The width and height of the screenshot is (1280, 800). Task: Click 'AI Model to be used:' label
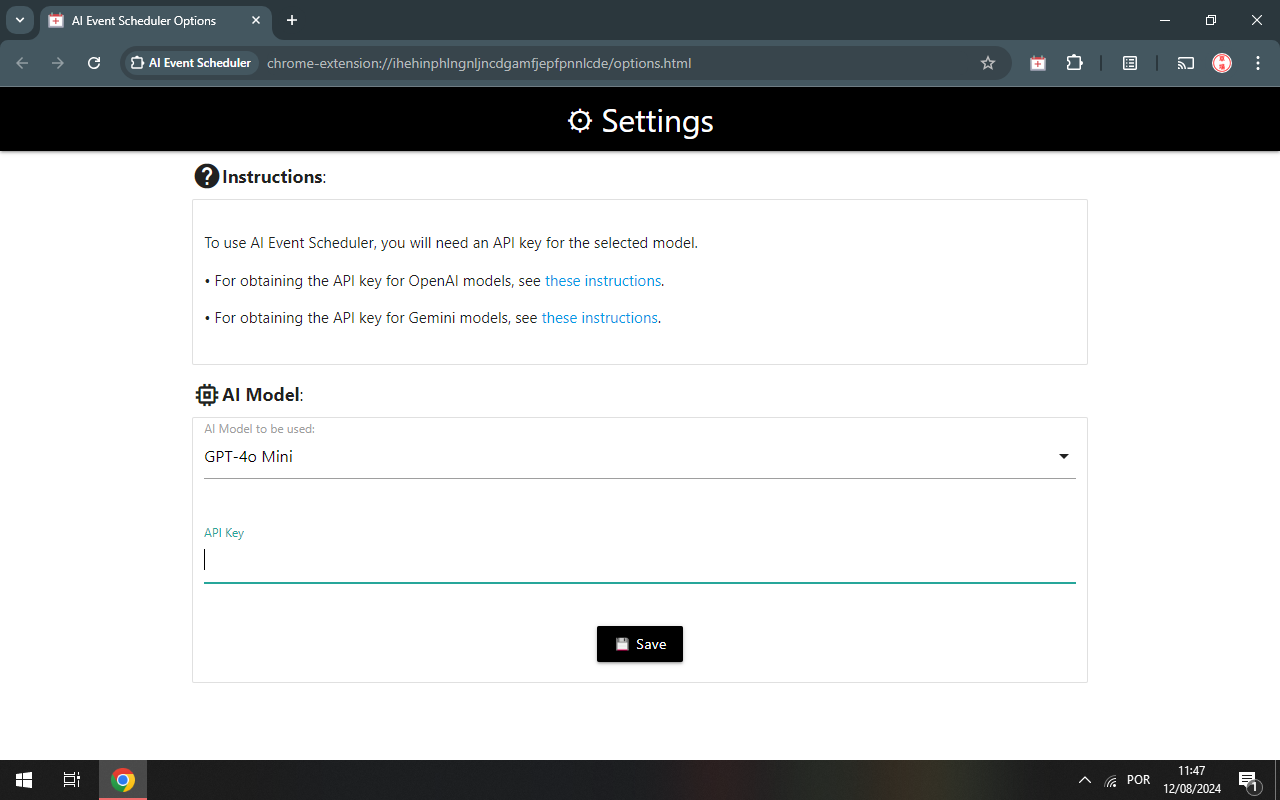[x=260, y=429]
